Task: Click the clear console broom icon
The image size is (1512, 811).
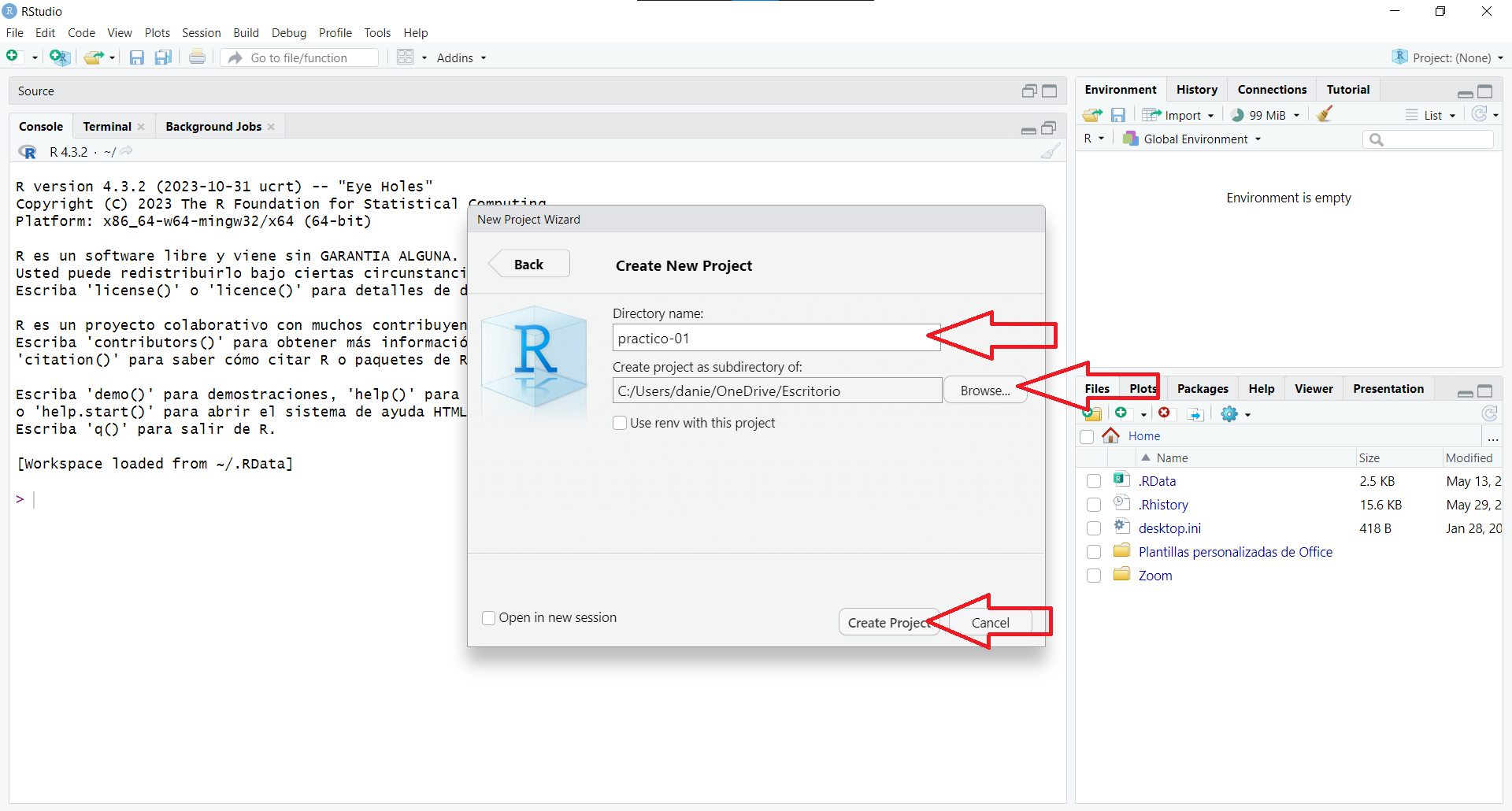Action: tap(1050, 152)
